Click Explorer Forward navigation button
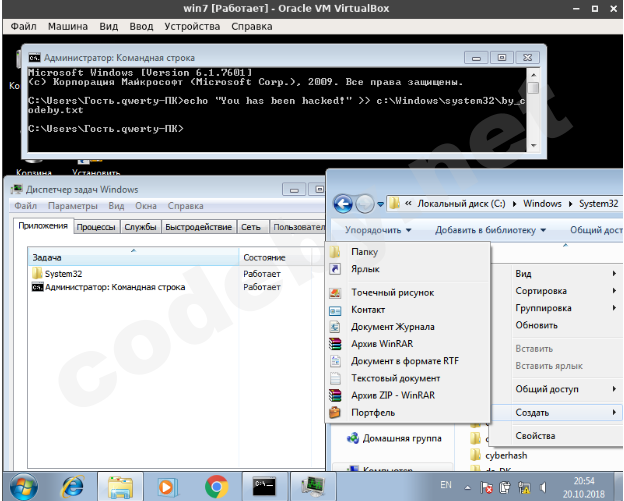The image size is (624, 501). pos(365,204)
